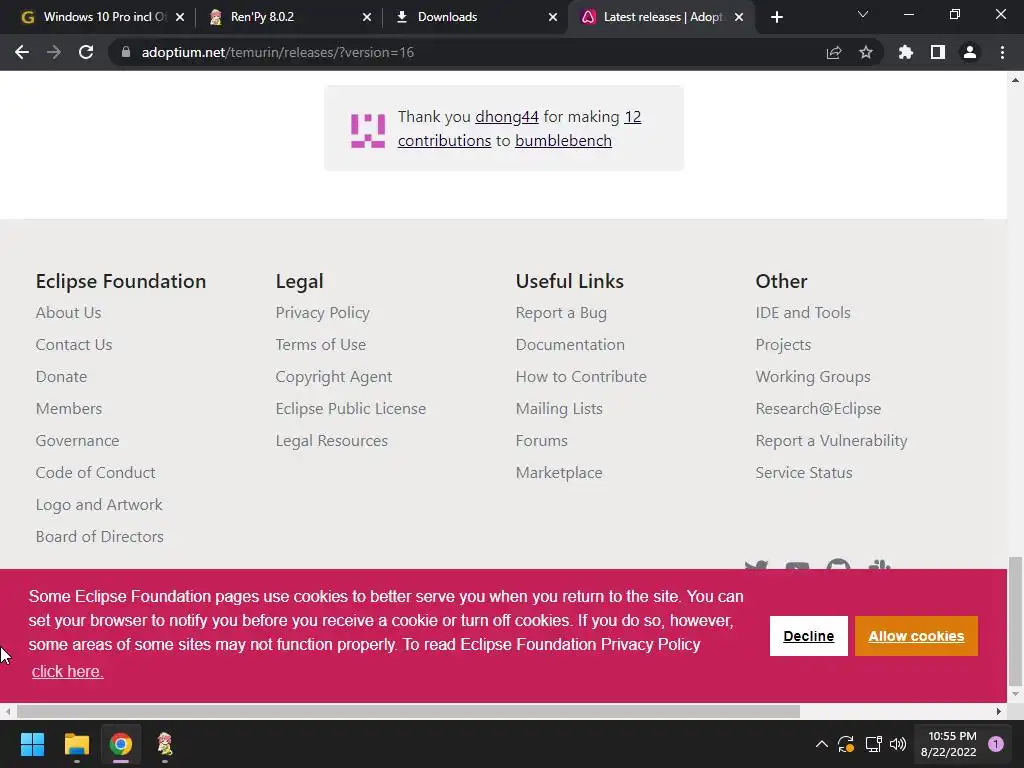Show hidden system tray icons
This screenshot has width=1024, height=768.
822,744
